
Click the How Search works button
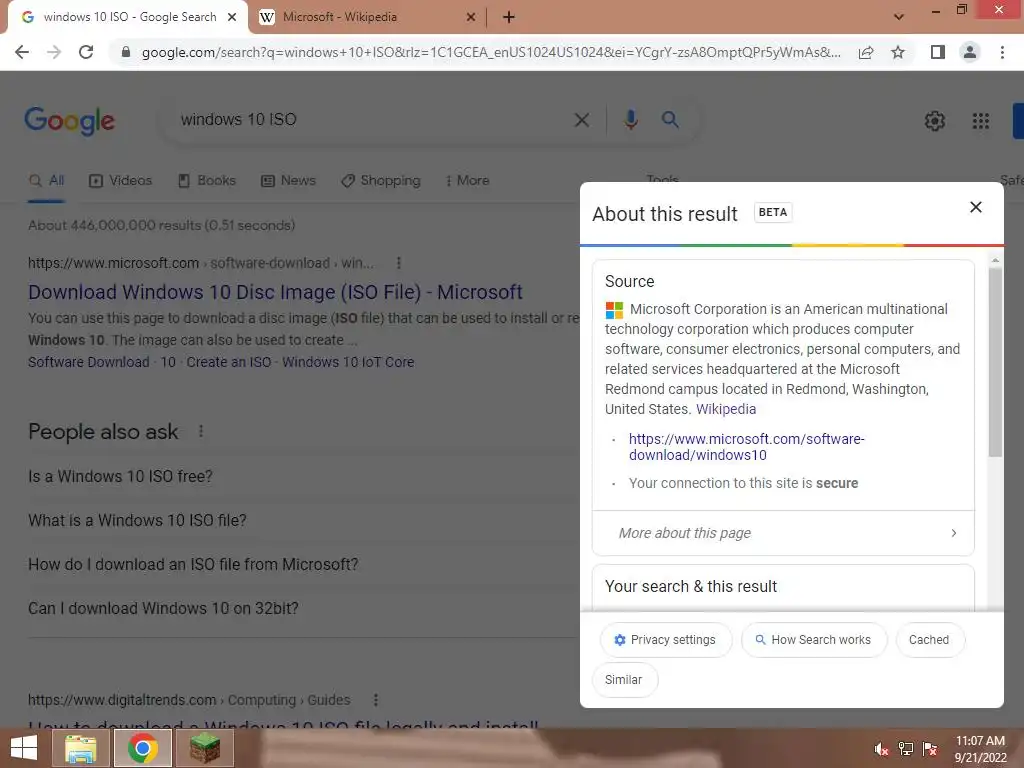pos(814,640)
